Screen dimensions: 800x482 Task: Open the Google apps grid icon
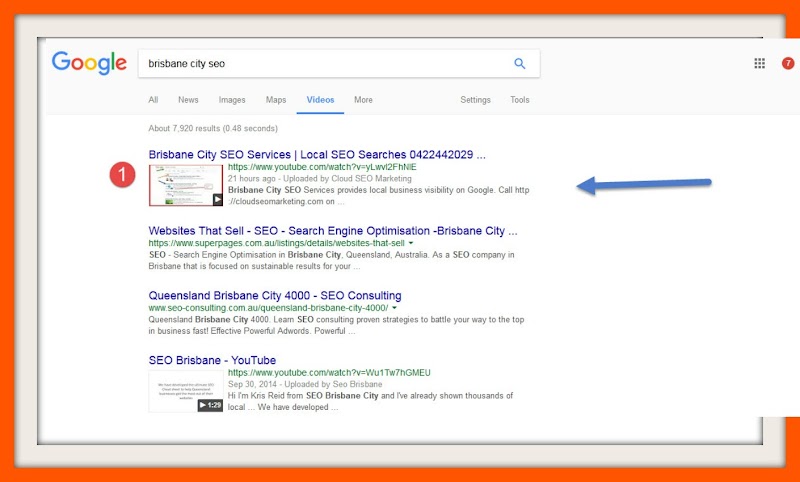pyautogui.click(x=759, y=63)
